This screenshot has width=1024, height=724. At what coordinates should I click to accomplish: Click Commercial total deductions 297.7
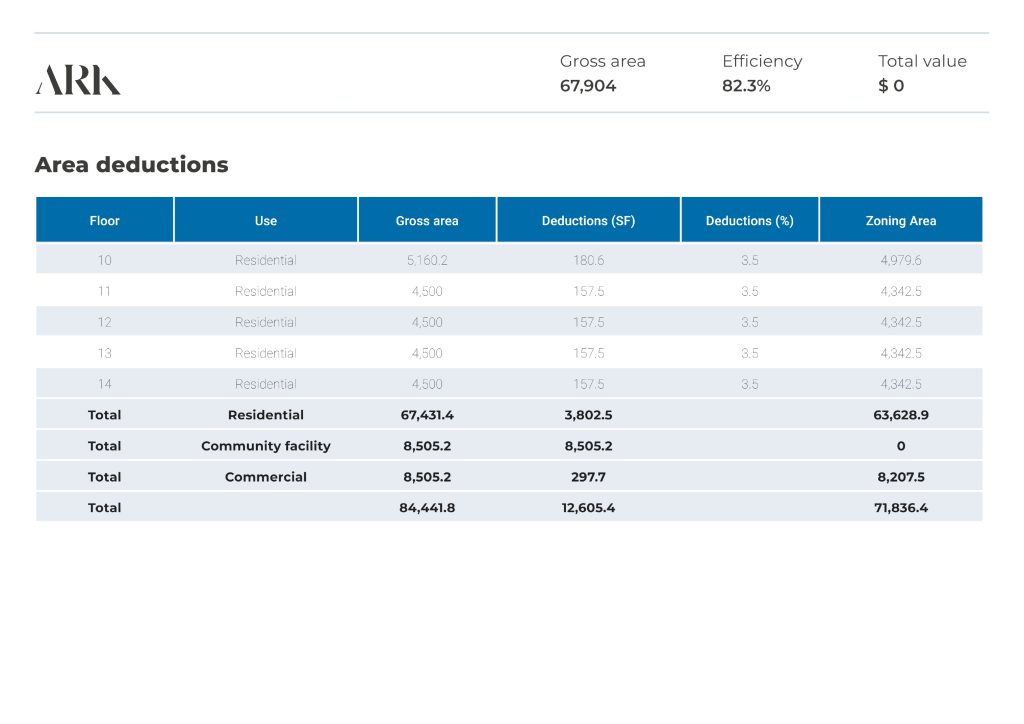588,477
